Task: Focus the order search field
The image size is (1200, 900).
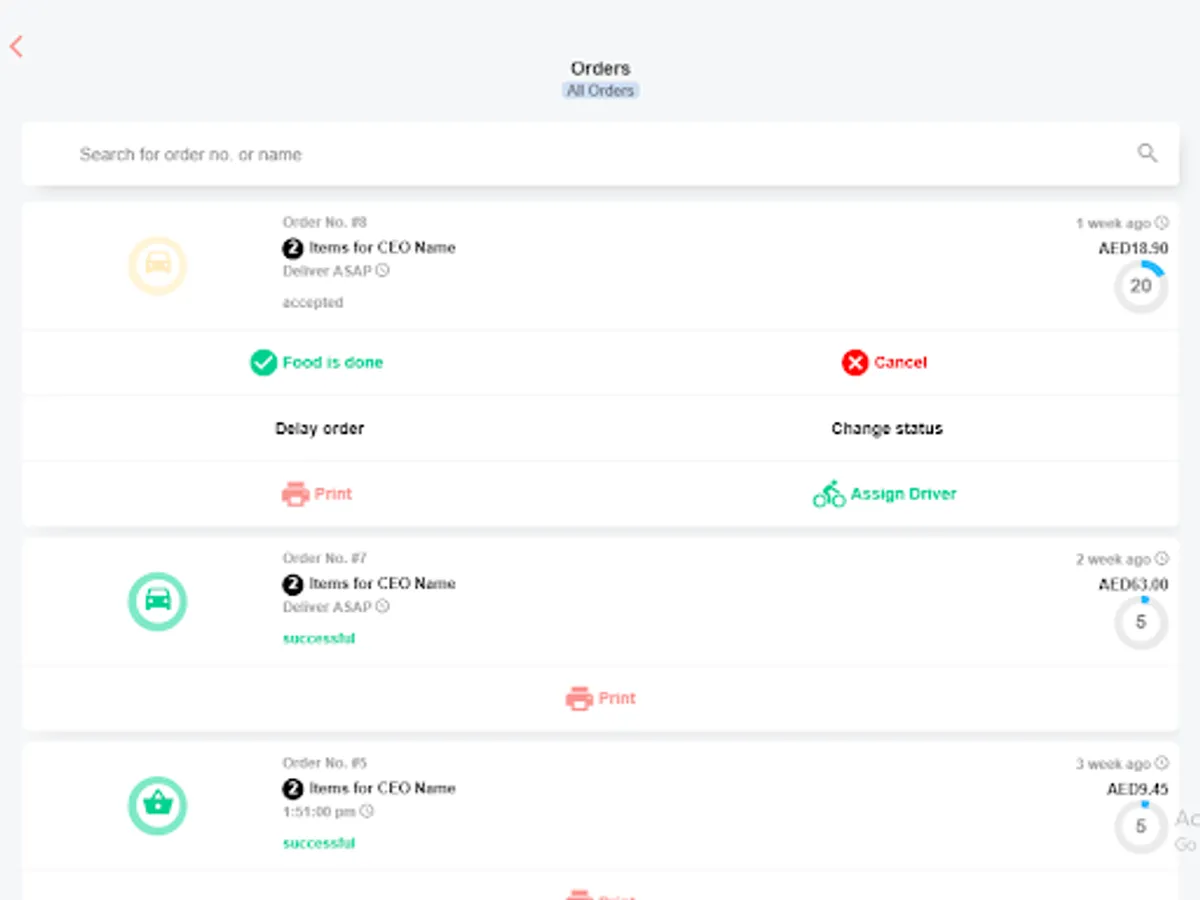Action: [600, 154]
